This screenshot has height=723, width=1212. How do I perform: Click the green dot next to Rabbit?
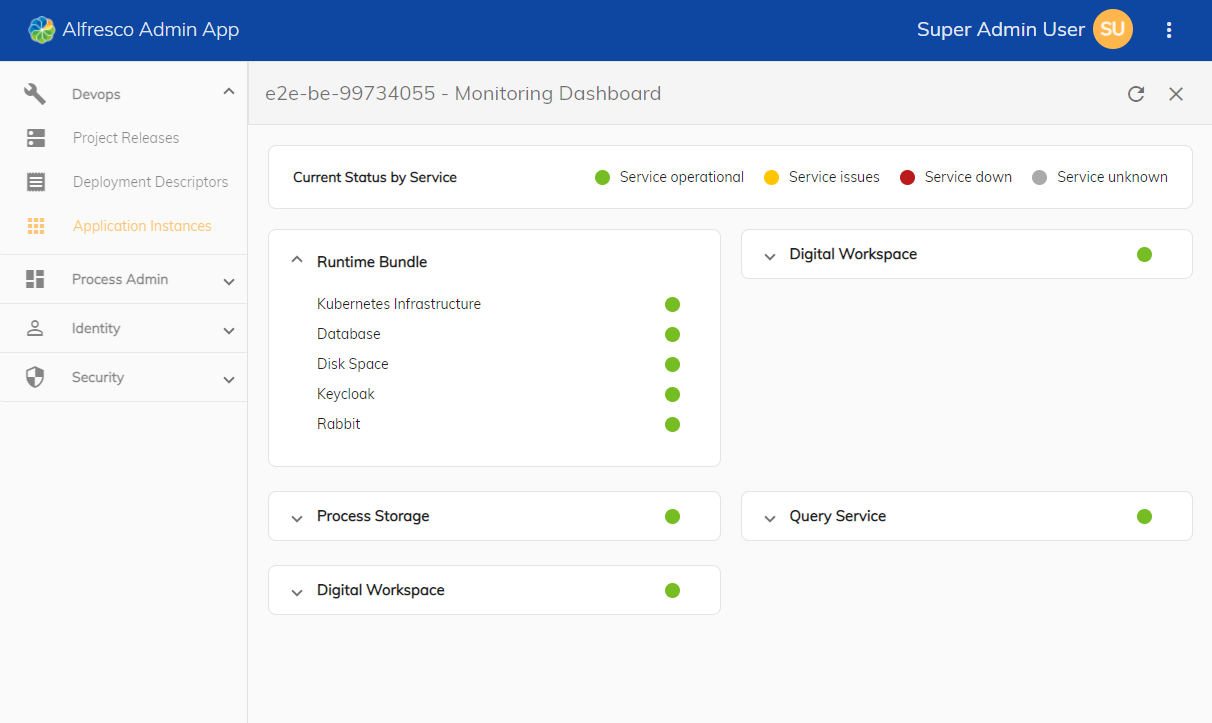[x=672, y=424]
